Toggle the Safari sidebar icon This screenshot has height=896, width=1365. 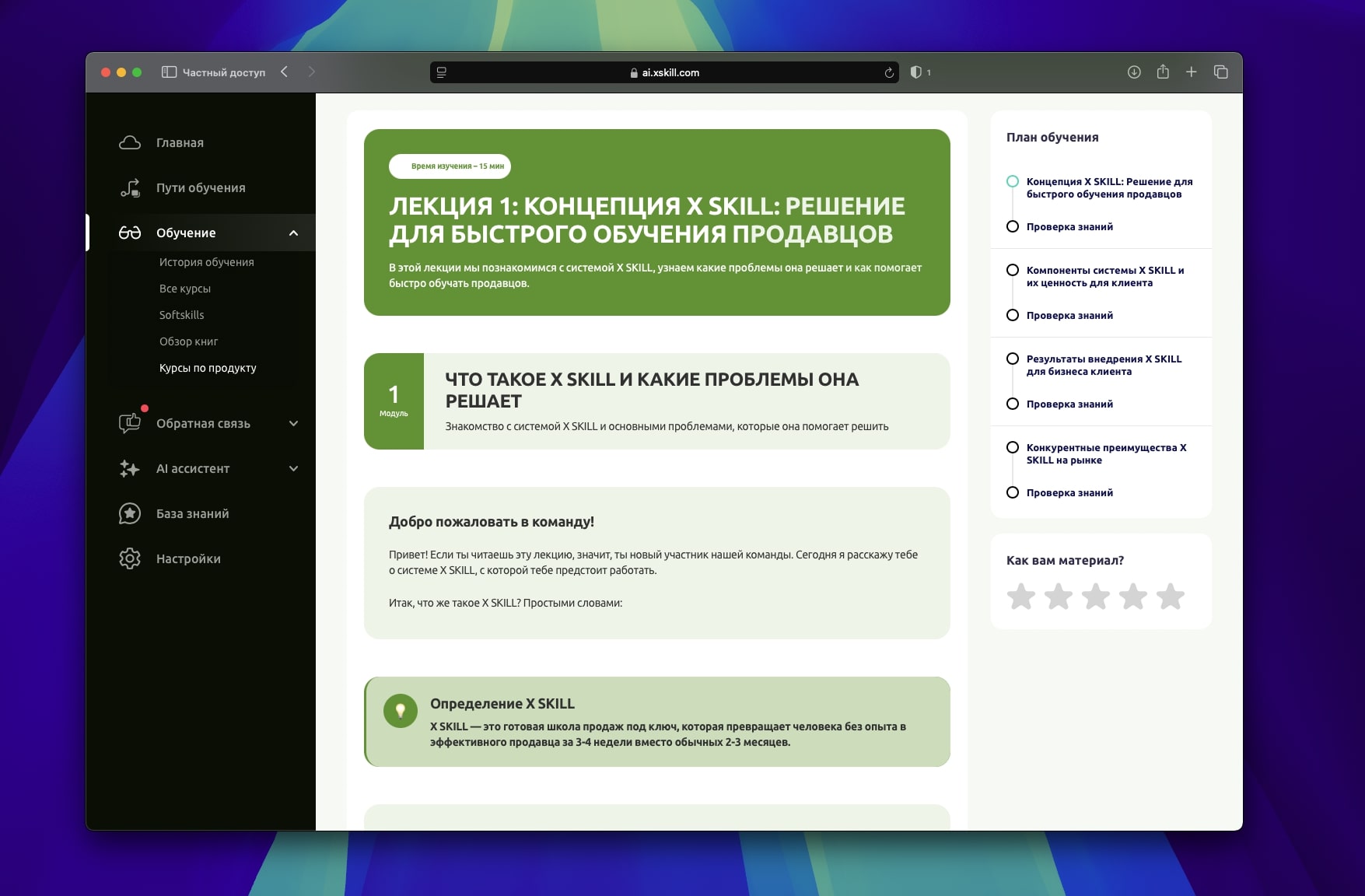[169, 72]
